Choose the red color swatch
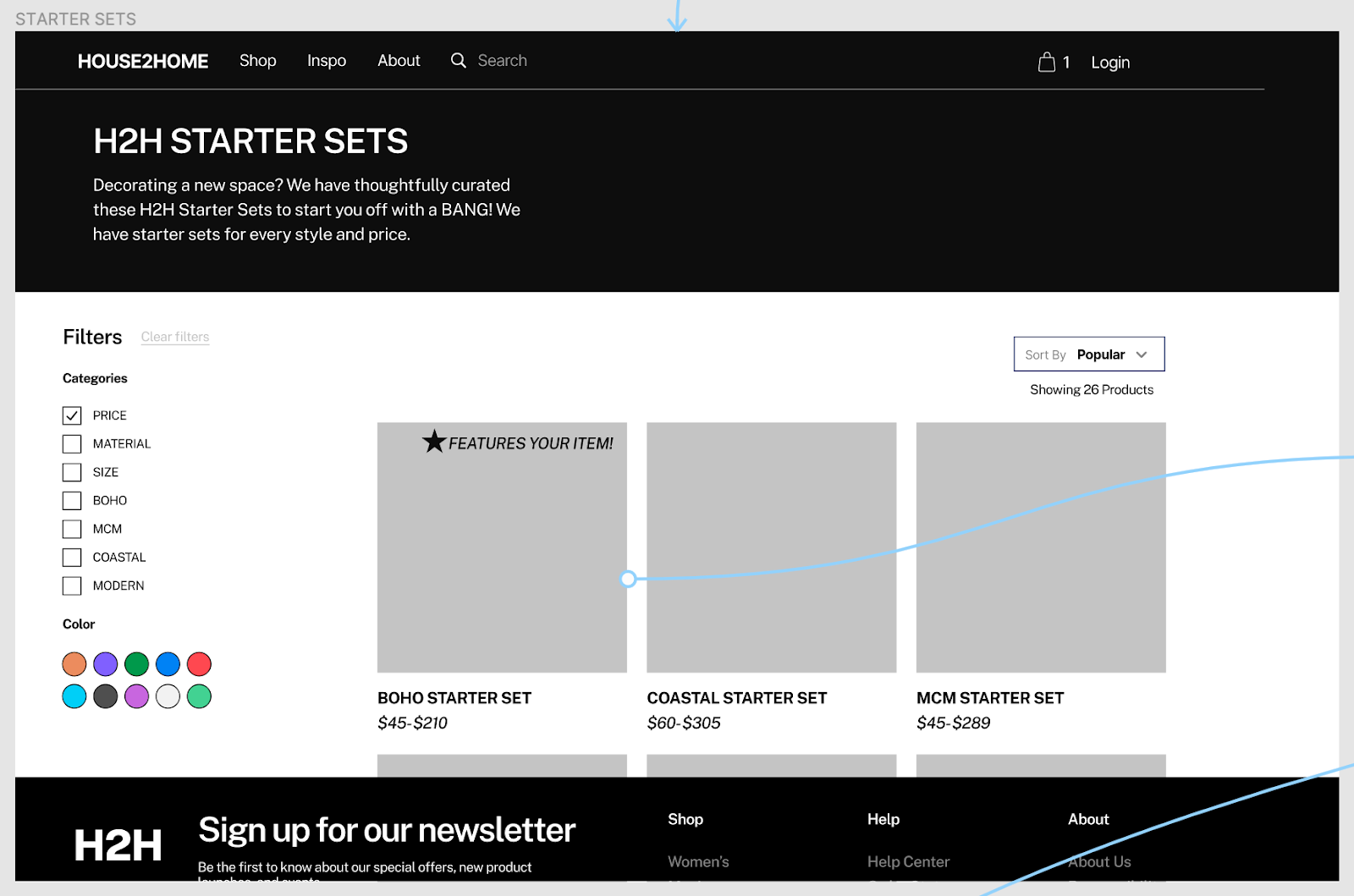Screen dimensions: 1354x896 tap(199, 664)
